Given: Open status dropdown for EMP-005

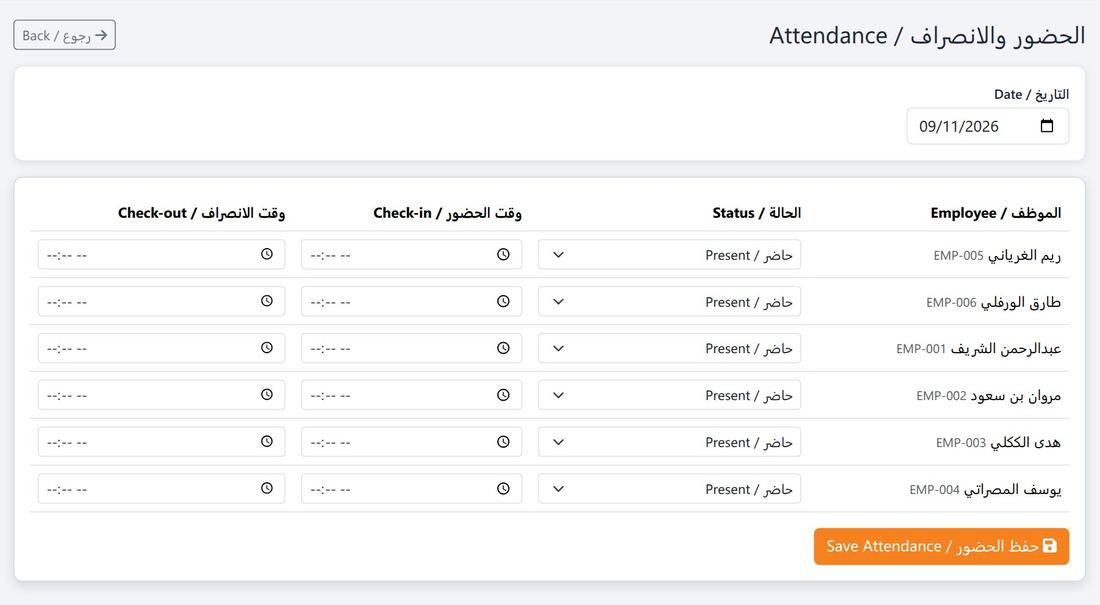Looking at the screenshot, I should 669,255.
